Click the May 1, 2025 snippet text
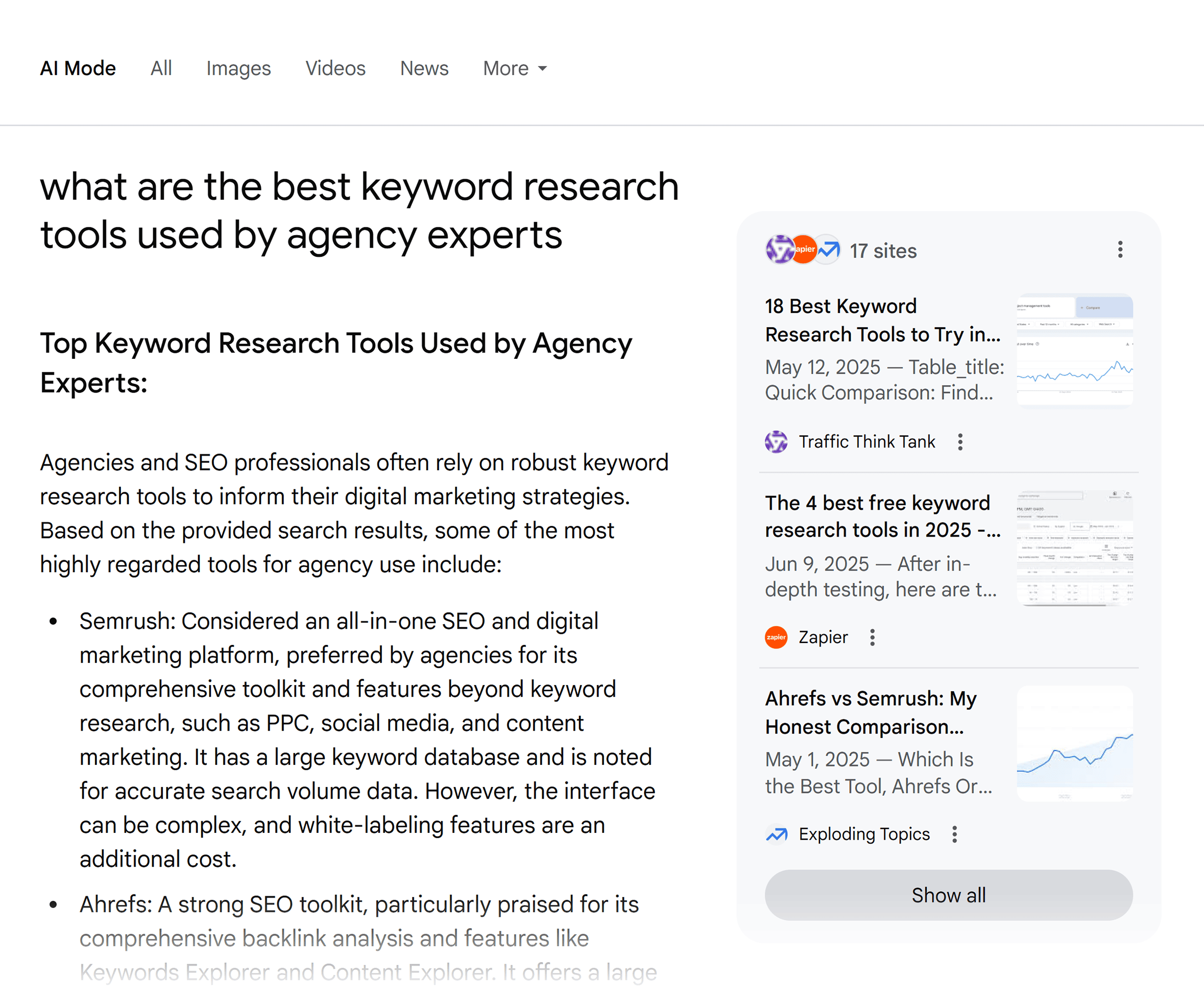The height and width of the screenshot is (1000, 1204). 879,772
